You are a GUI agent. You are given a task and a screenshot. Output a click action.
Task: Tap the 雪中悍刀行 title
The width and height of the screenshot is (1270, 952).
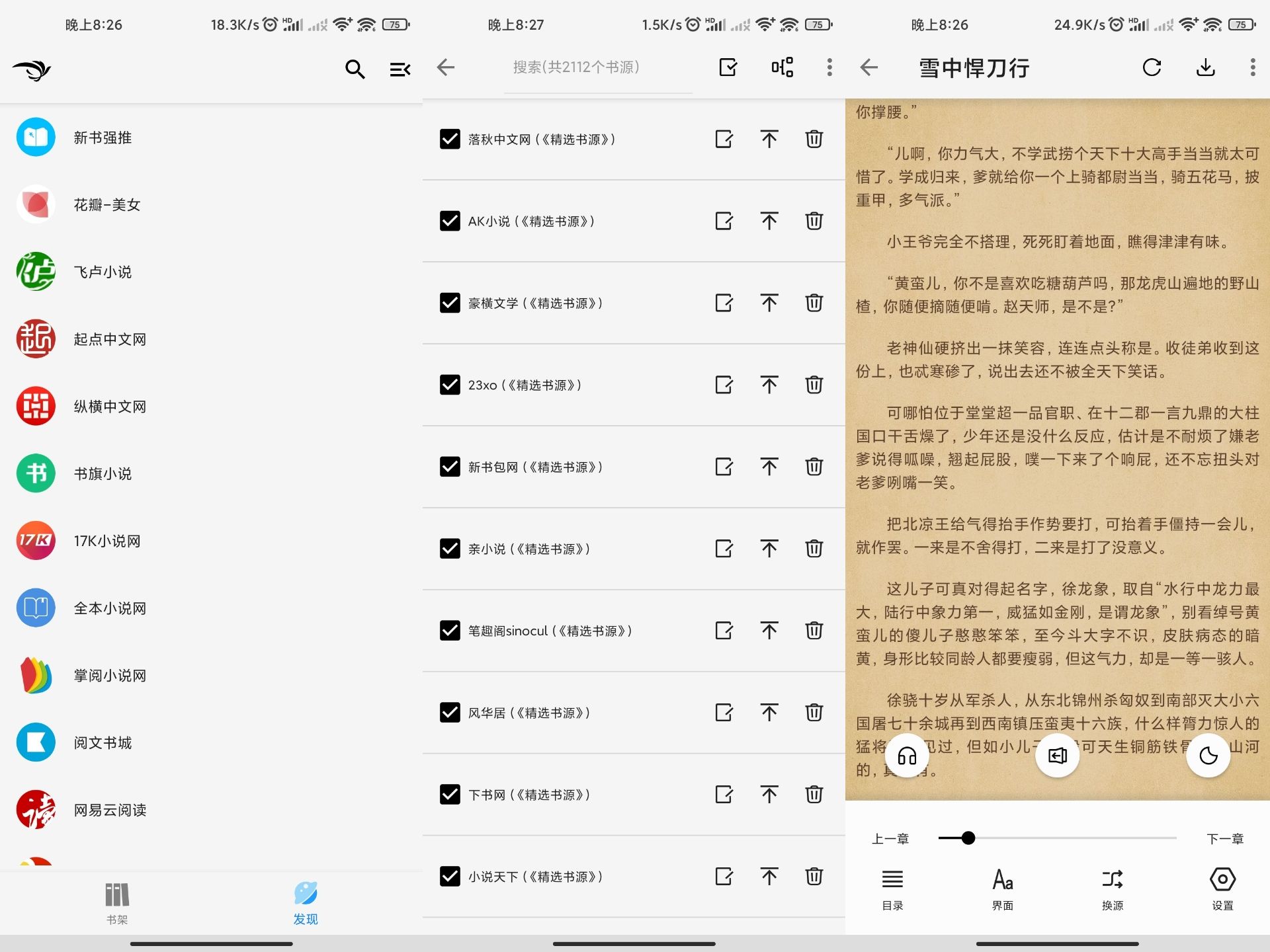tap(974, 68)
